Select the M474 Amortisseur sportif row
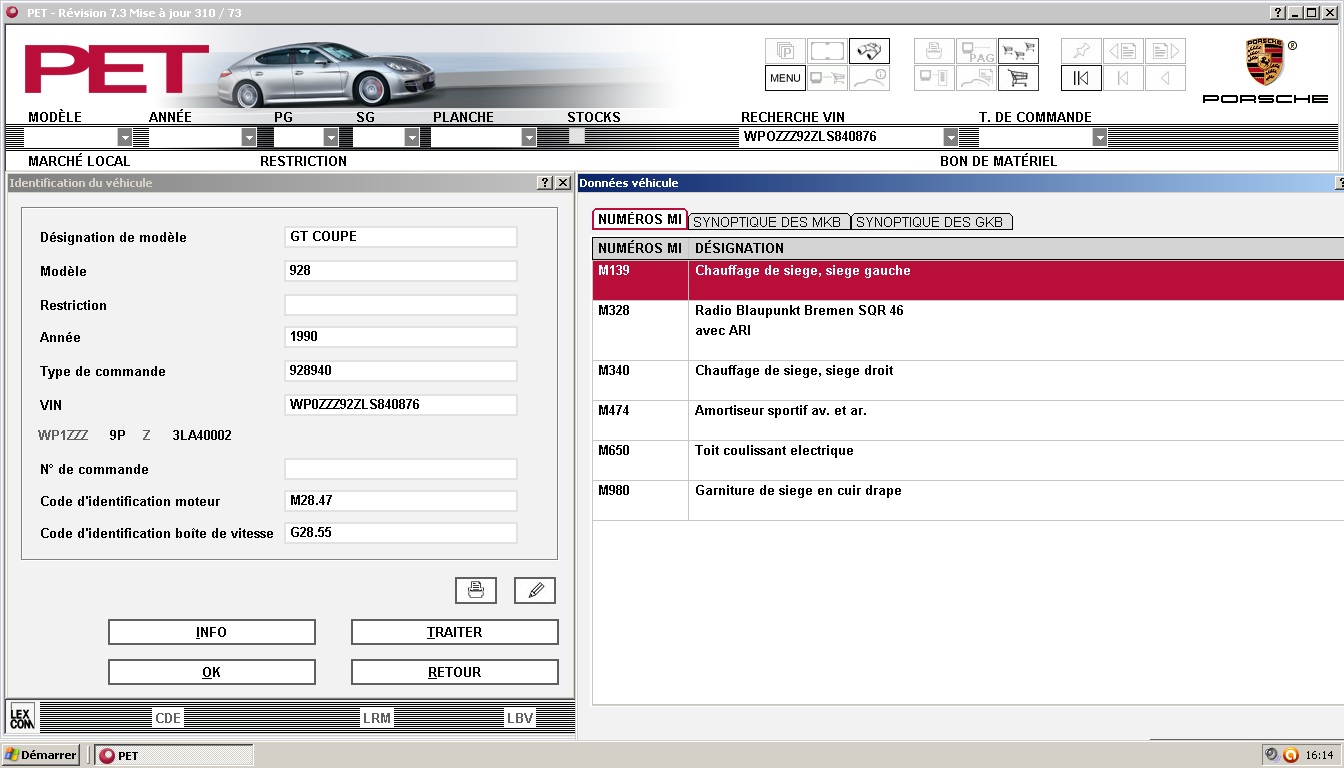1344x768 pixels. (x=968, y=421)
